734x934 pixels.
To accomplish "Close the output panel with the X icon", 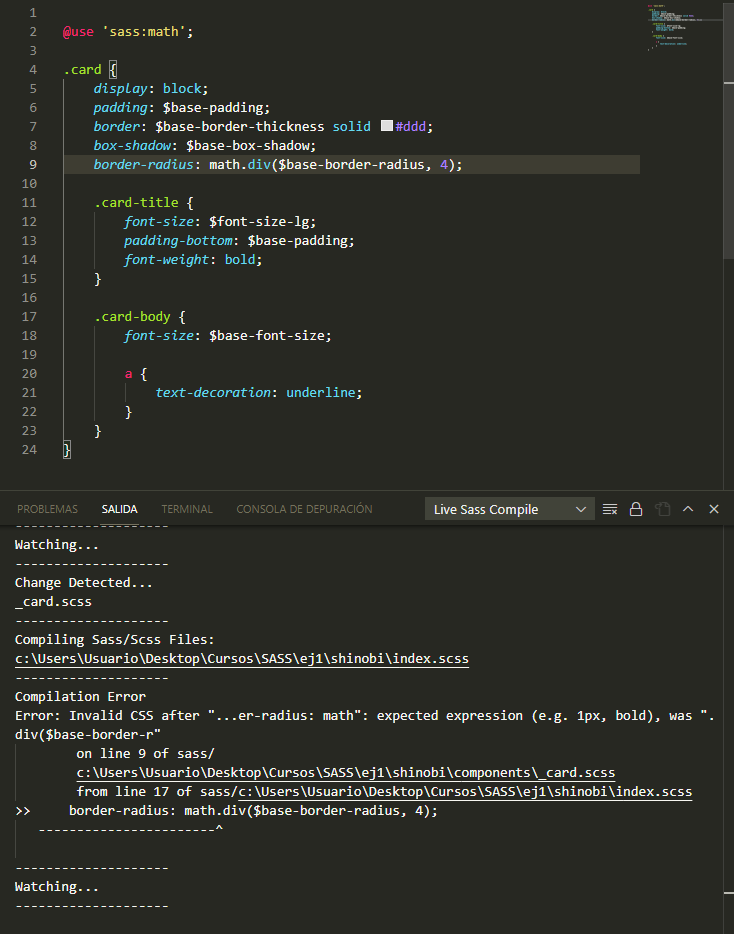I will 714,509.
